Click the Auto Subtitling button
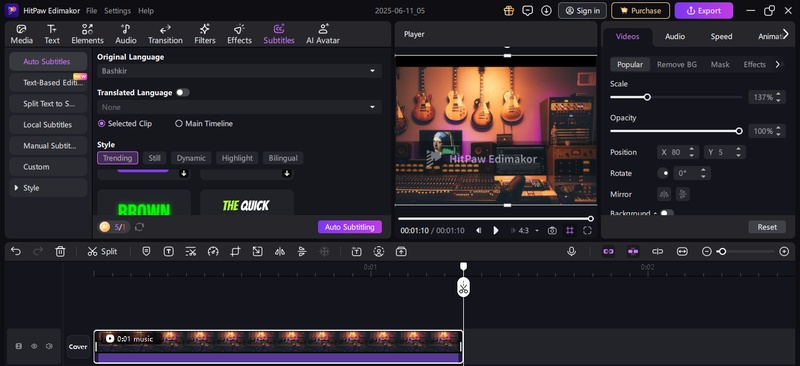This screenshot has height=366, width=800. [349, 227]
